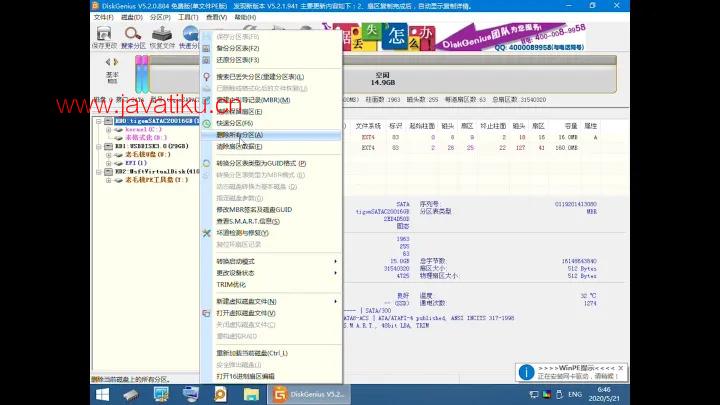
Task: Expand the 老毛桃U盘(H:) node
Action: [x=108, y=155]
